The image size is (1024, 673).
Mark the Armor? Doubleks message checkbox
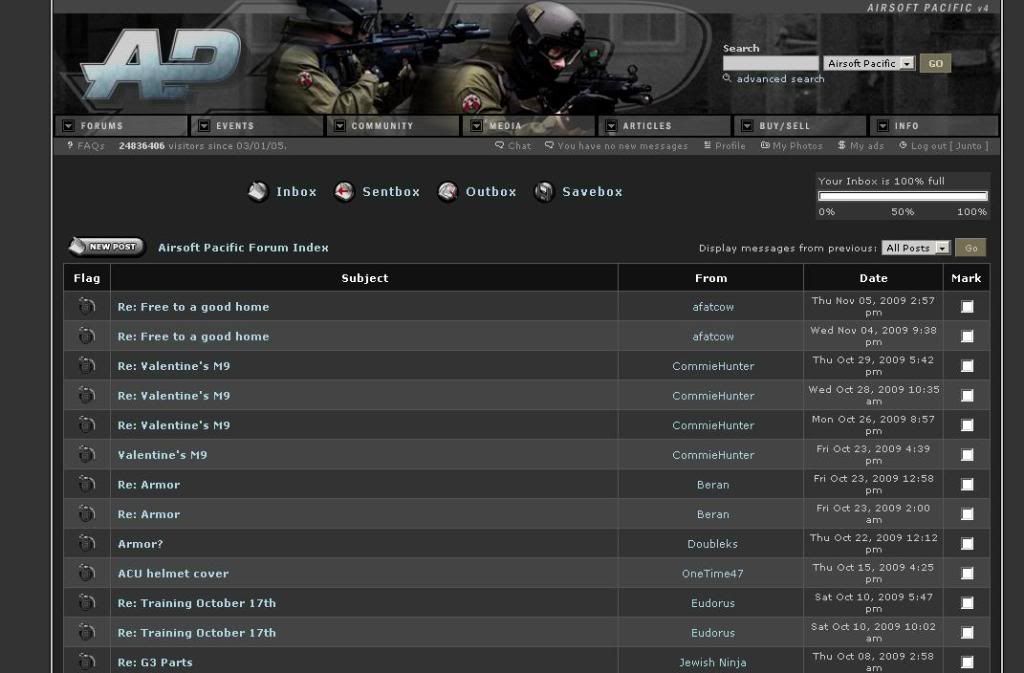pos(967,544)
